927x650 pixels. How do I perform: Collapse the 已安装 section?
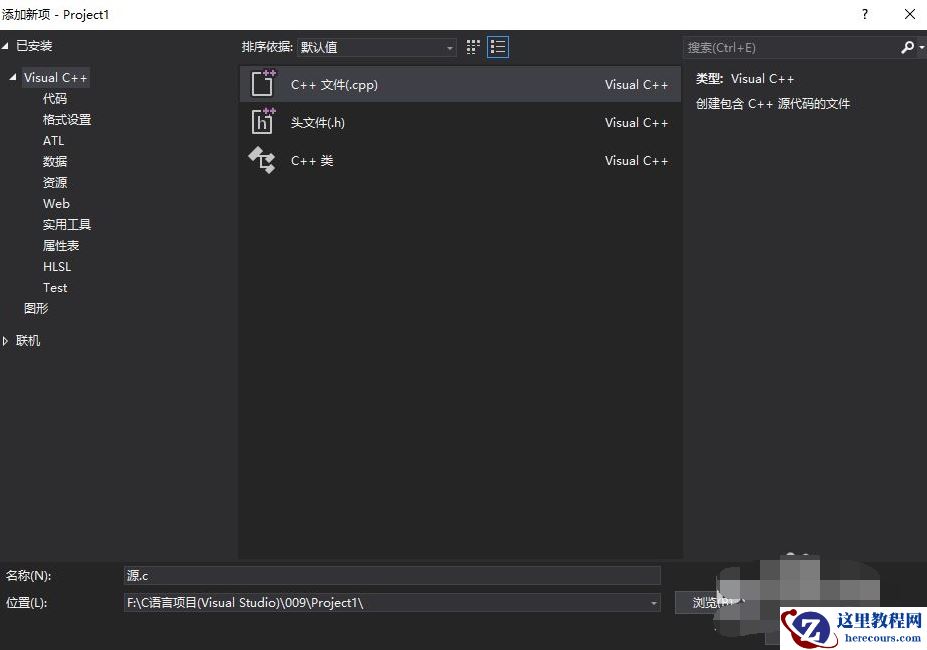tap(8, 45)
